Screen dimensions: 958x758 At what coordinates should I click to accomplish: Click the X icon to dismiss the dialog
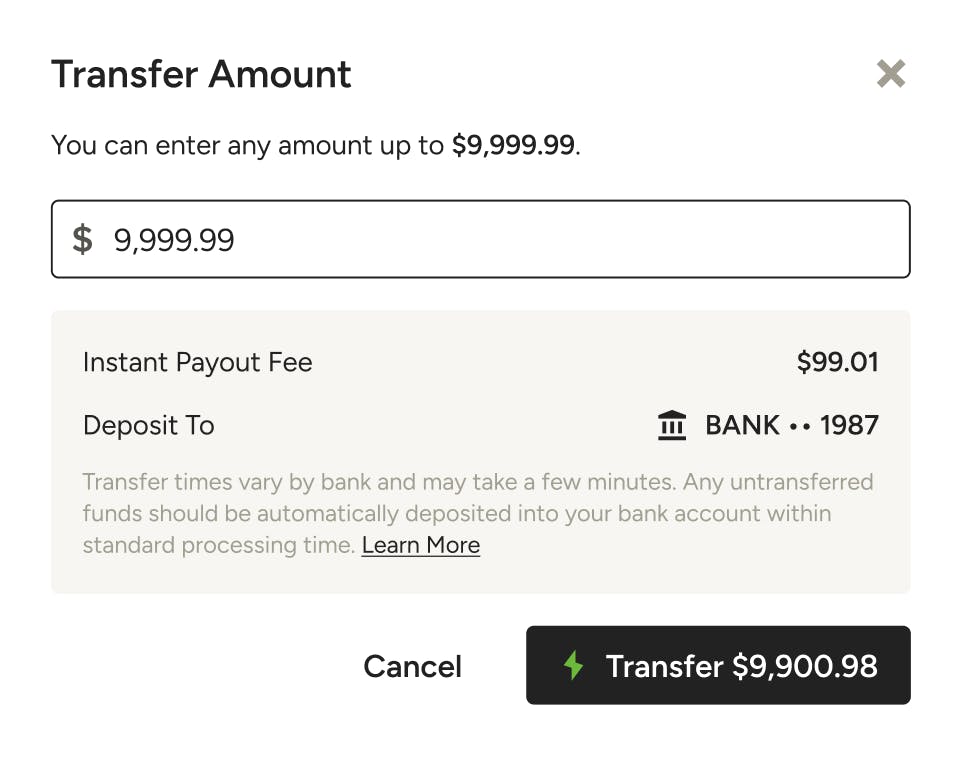tap(891, 74)
